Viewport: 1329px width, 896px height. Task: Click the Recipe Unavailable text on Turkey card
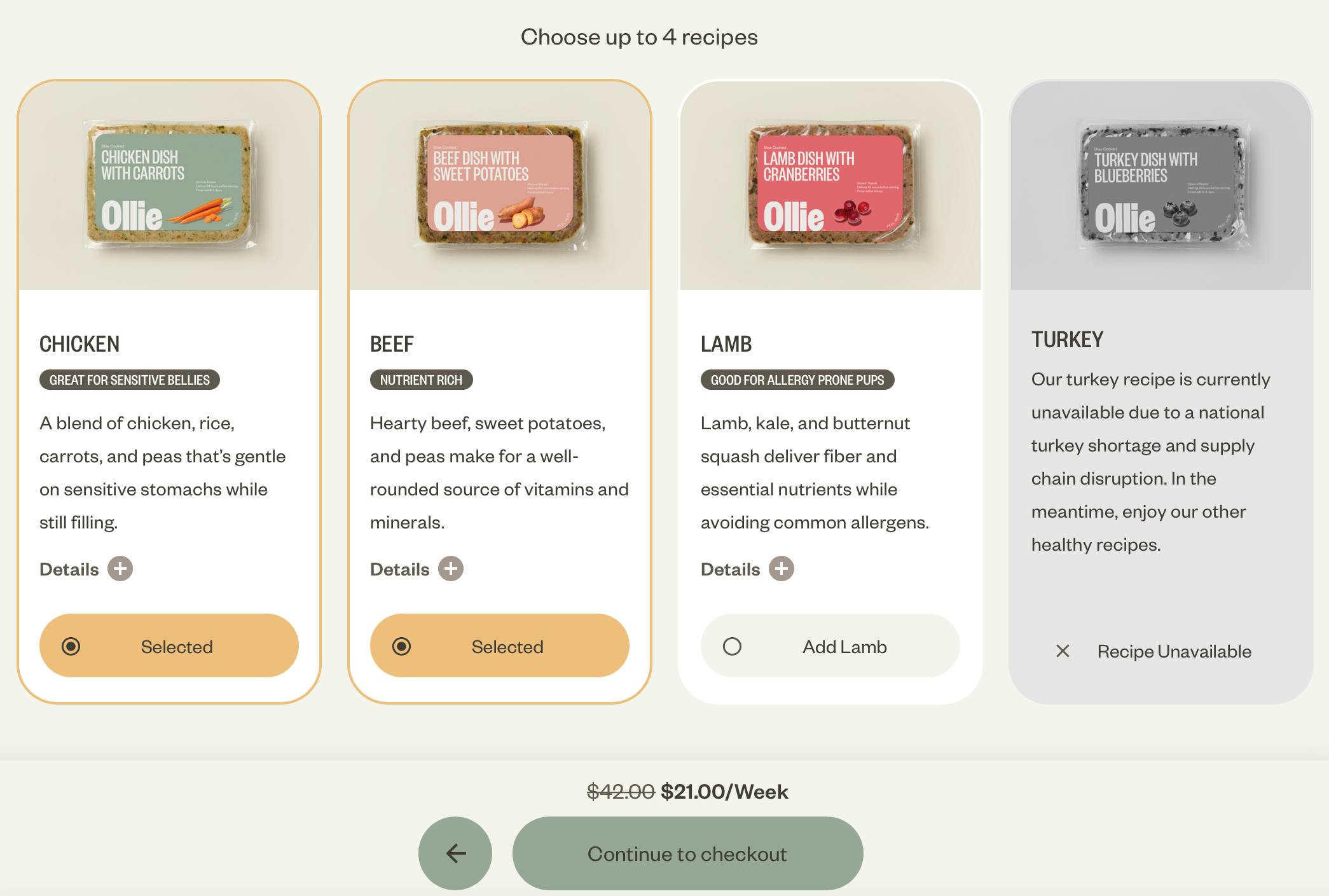[x=1174, y=651]
